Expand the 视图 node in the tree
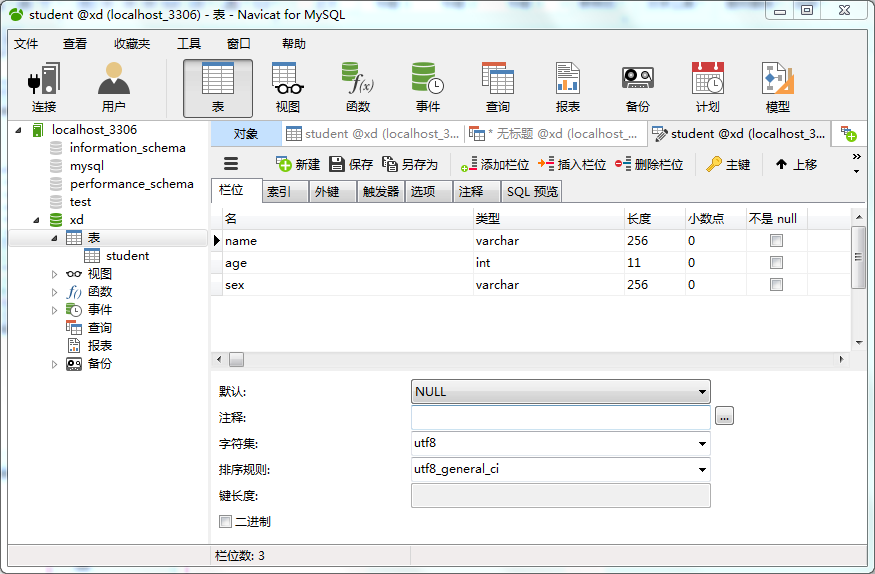This screenshot has width=875, height=574. click(55, 274)
